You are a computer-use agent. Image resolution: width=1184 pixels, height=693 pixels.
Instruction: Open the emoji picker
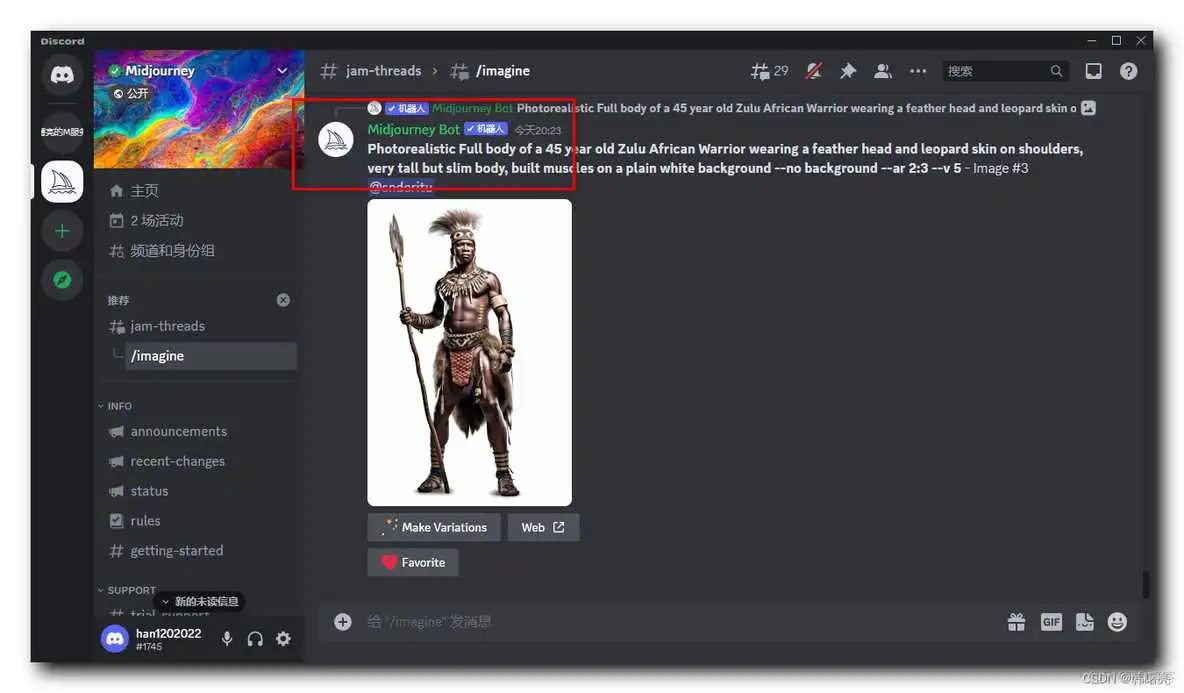pyautogui.click(x=1117, y=621)
